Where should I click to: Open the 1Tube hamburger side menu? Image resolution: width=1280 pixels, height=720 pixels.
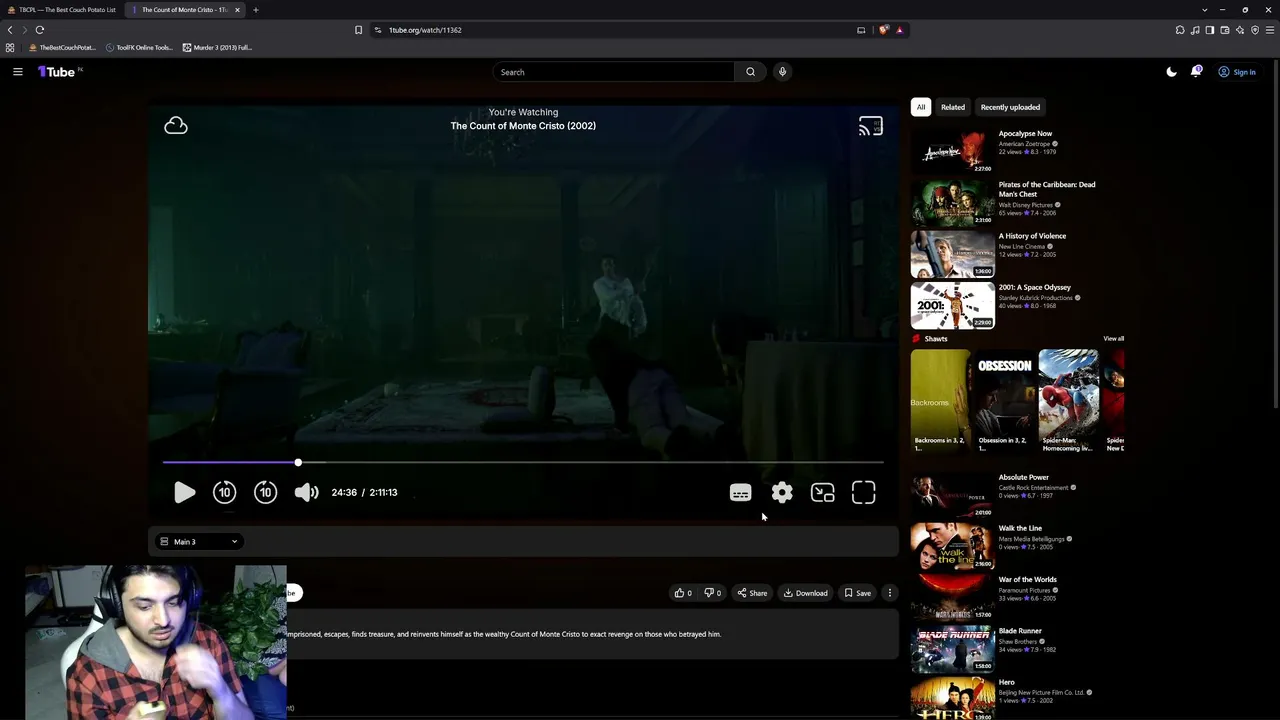18,72
